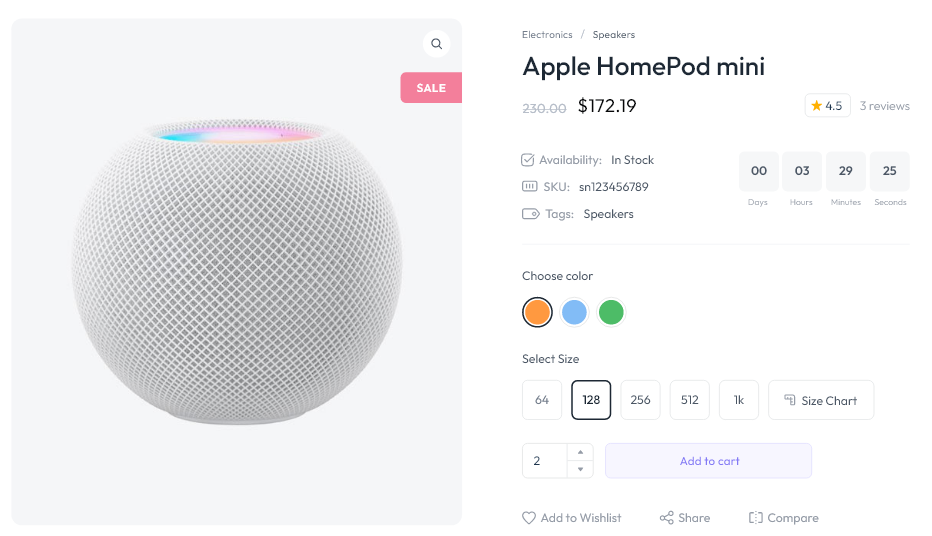Click the Share icon
932x536 pixels.
click(x=667, y=518)
